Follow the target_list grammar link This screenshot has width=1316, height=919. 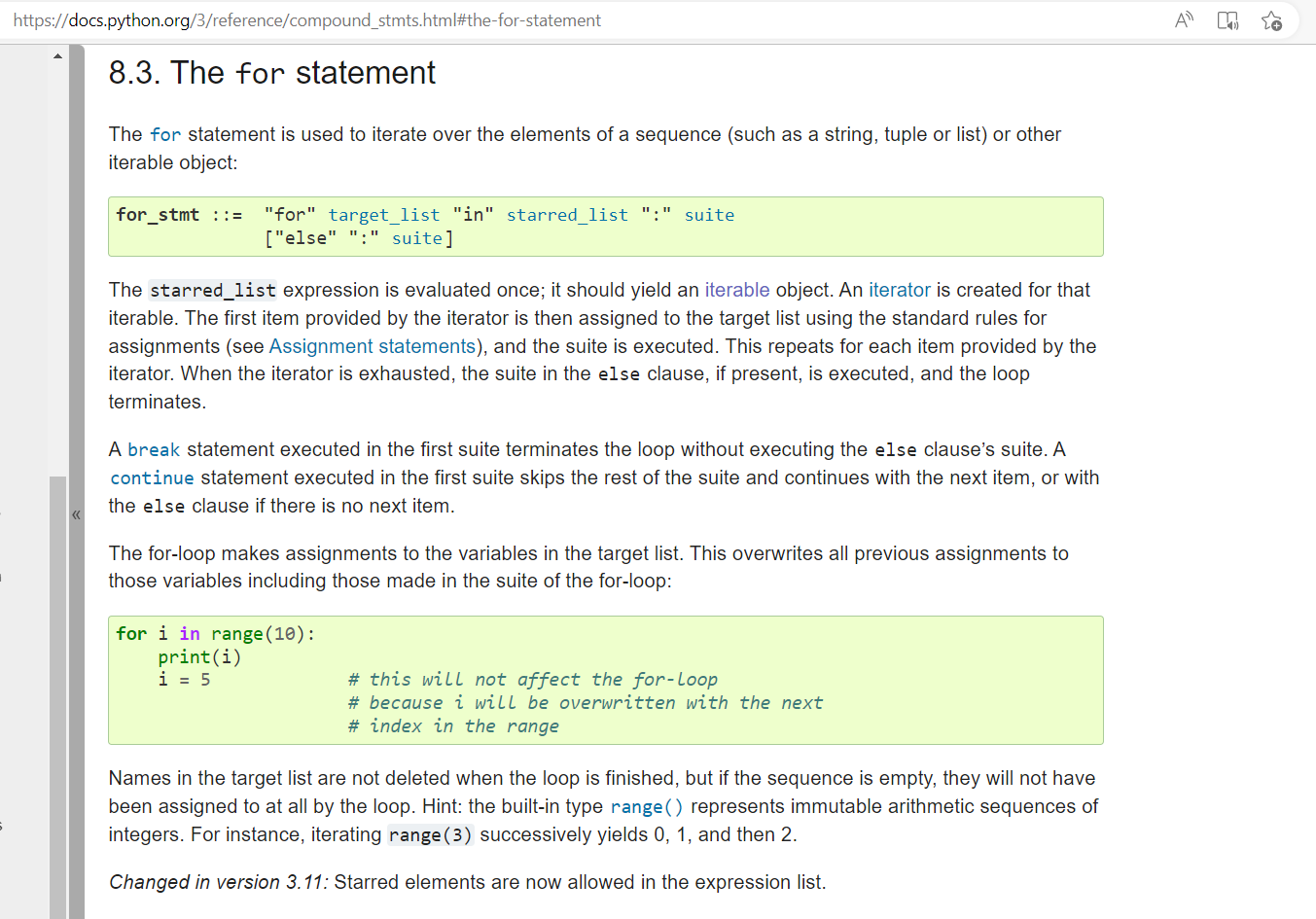pyautogui.click(x=383, y=215)
